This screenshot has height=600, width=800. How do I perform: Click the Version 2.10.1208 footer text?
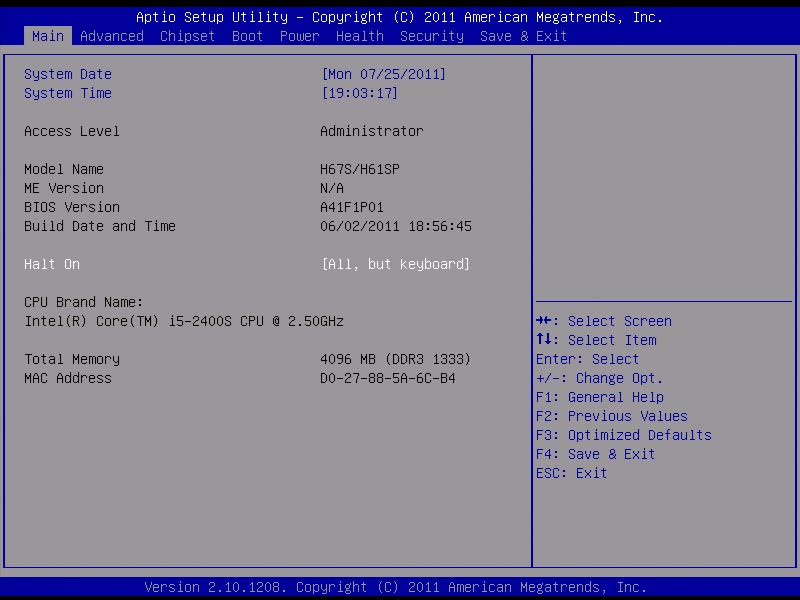(x=395, y=587)
